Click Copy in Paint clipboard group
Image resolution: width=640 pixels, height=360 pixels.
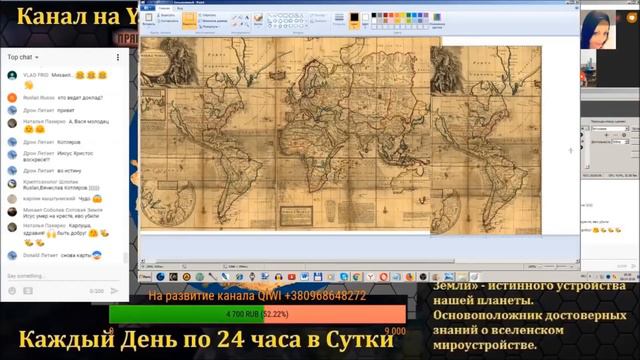coord(168,21)
